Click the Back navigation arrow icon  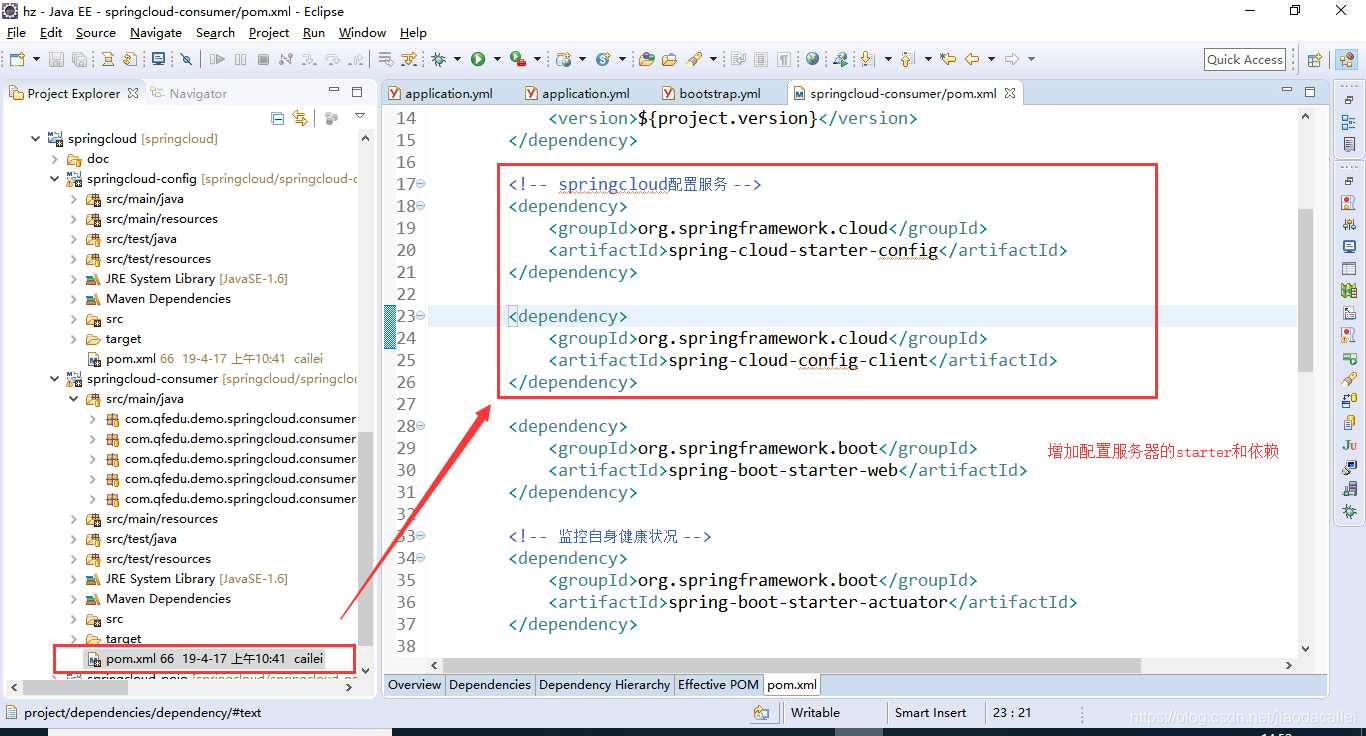(x=972, y=59)
